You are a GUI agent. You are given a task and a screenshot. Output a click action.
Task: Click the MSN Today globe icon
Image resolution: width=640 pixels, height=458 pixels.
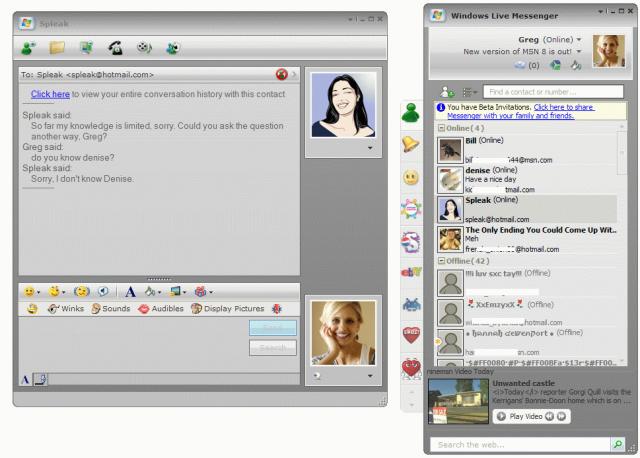(x=555, y=65)
